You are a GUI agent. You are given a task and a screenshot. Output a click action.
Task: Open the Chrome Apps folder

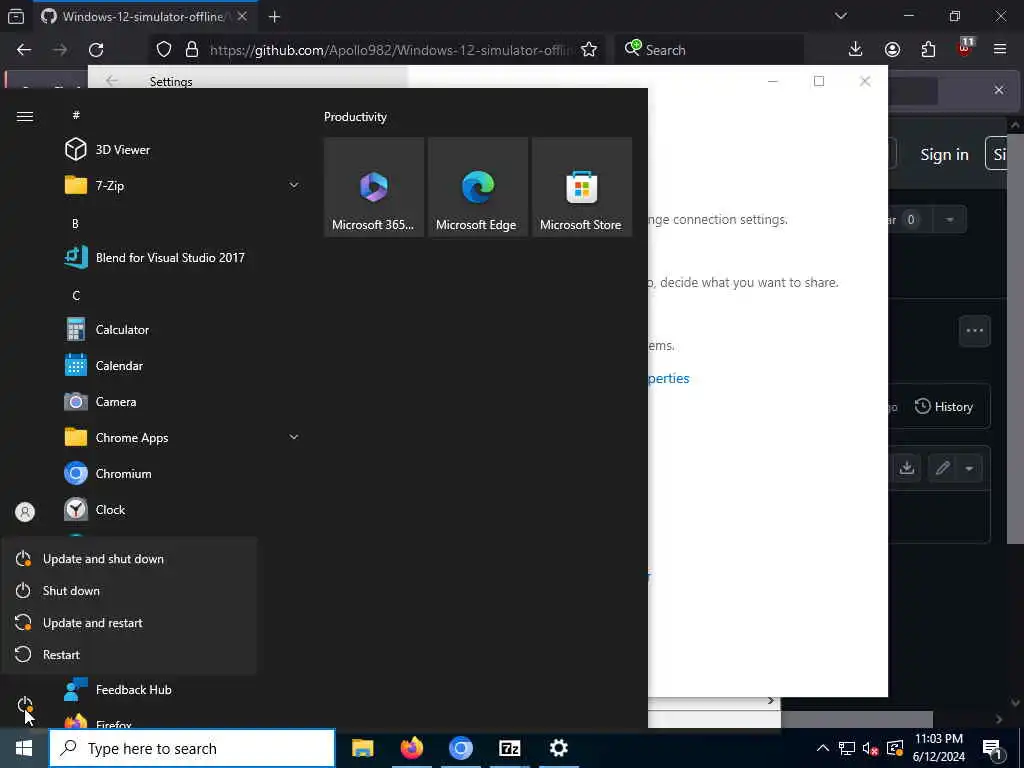point(117,438)
